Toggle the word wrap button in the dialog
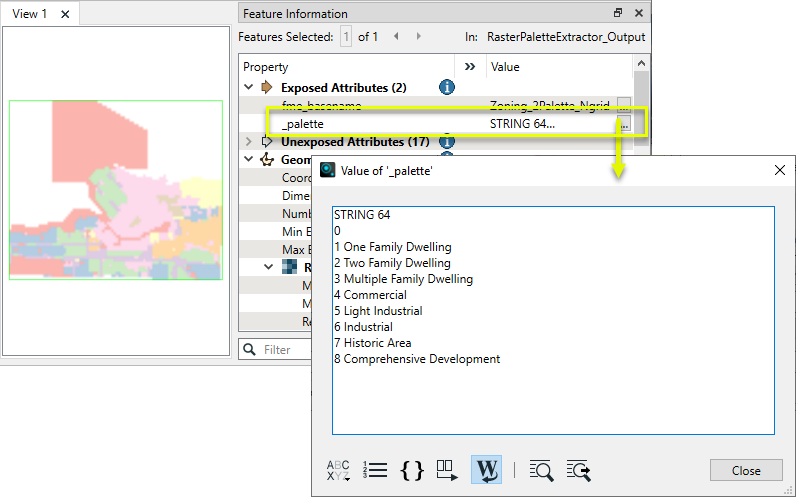The width and height of the screenshot is (796, 497). click(486, 469)
